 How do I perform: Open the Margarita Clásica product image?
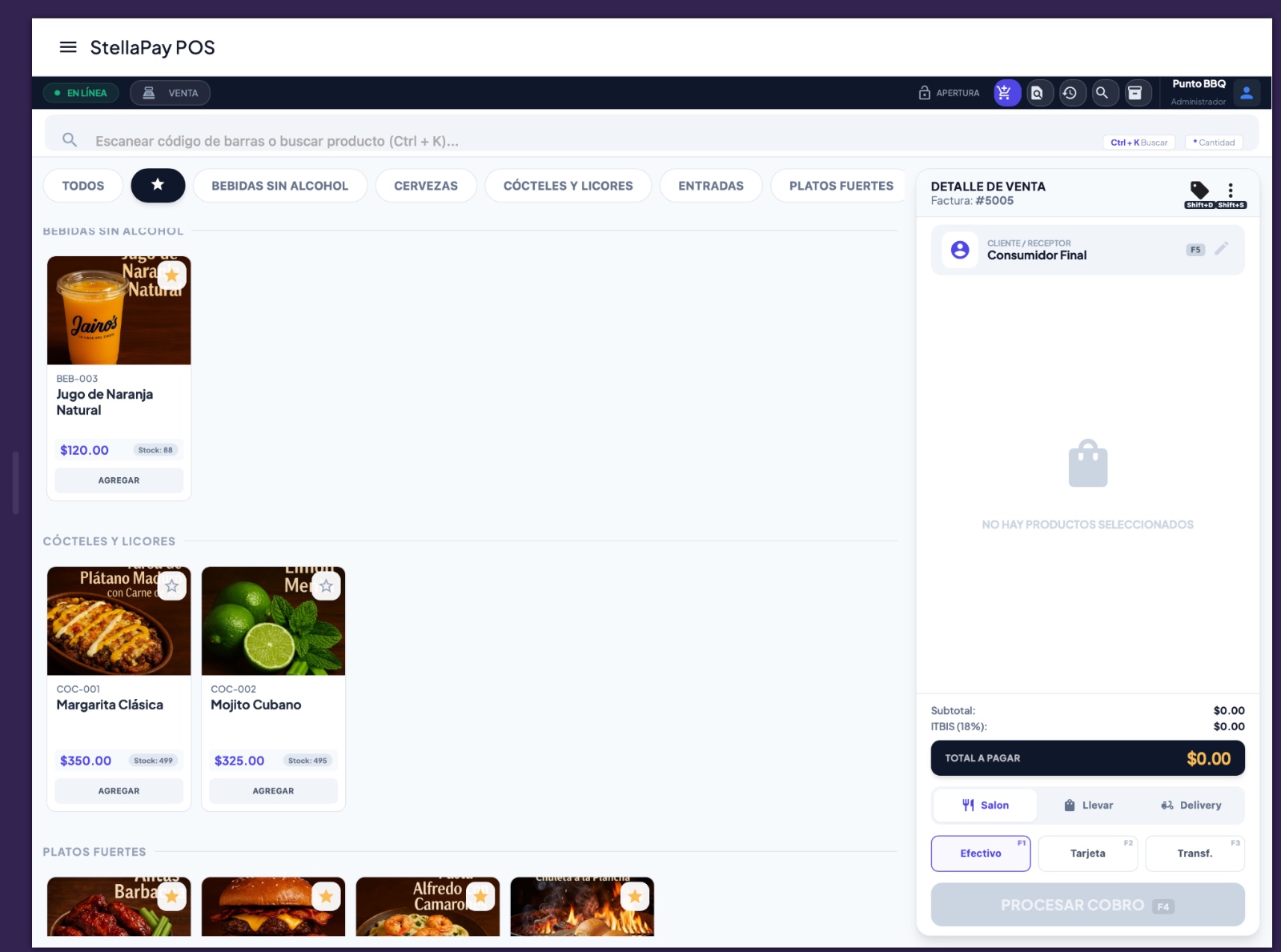(118, 621)
